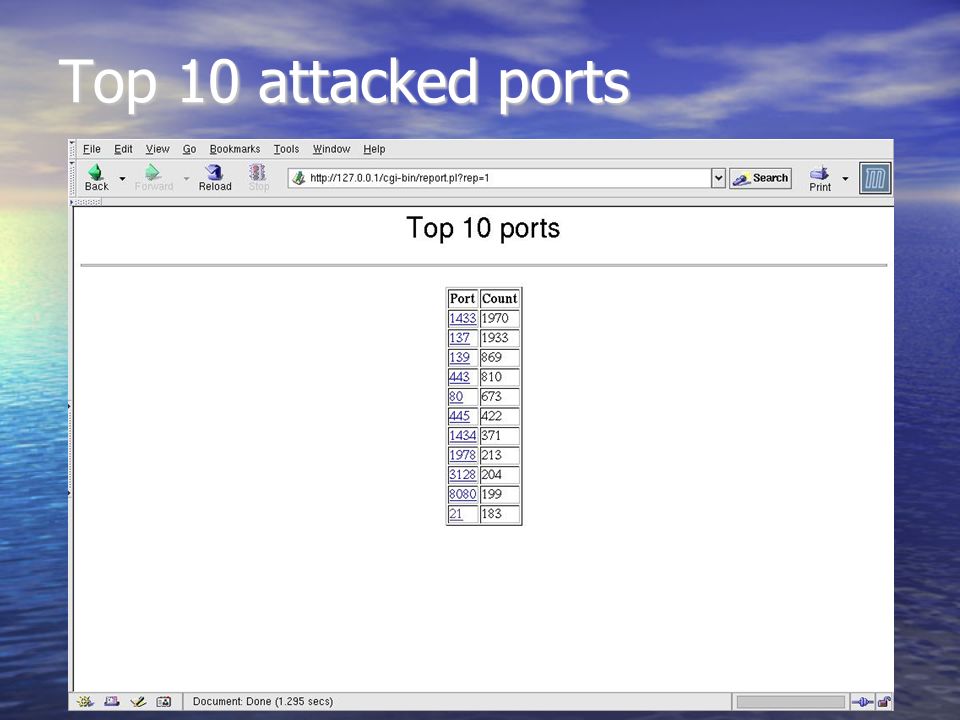The width and height of the screenshot is (960, 720).
Task: Click count value 869
Action: click(492, 358)
